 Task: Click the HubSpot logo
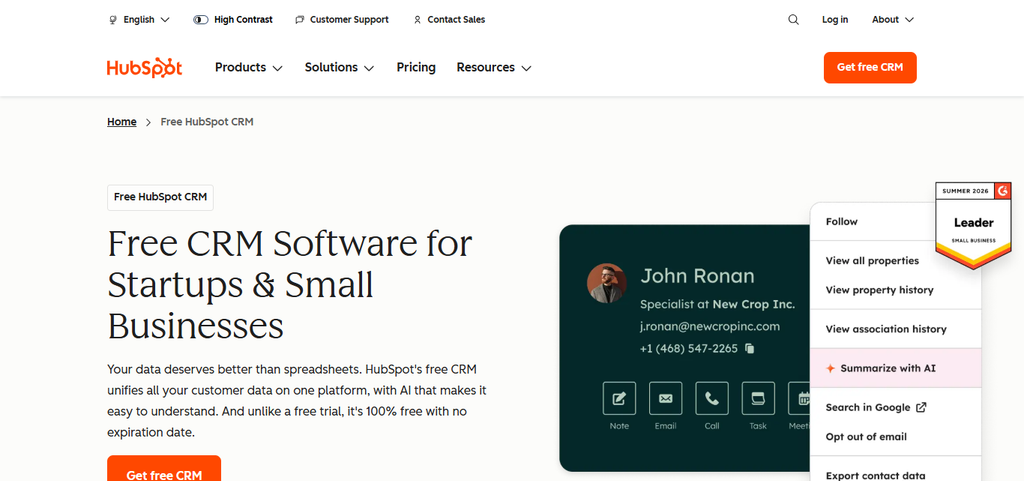click(144, 68)
